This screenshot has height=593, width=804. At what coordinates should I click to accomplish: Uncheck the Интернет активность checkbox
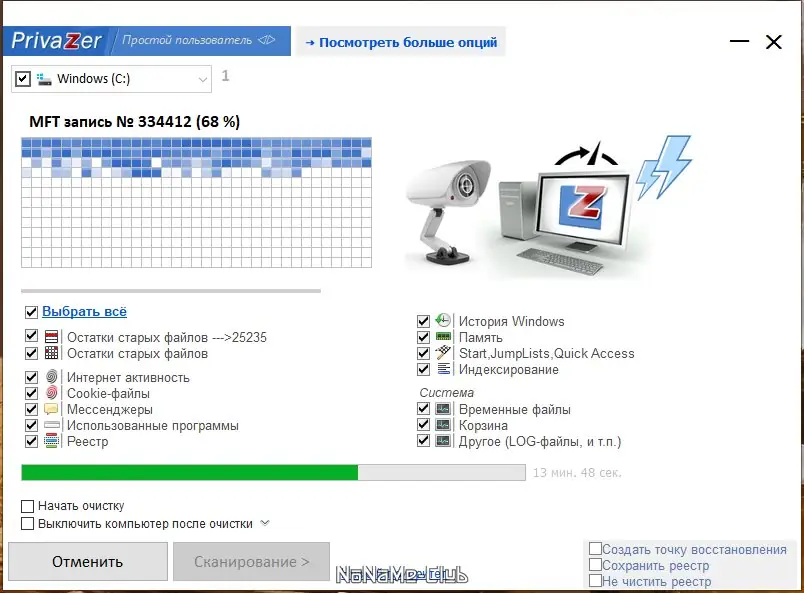31,377
